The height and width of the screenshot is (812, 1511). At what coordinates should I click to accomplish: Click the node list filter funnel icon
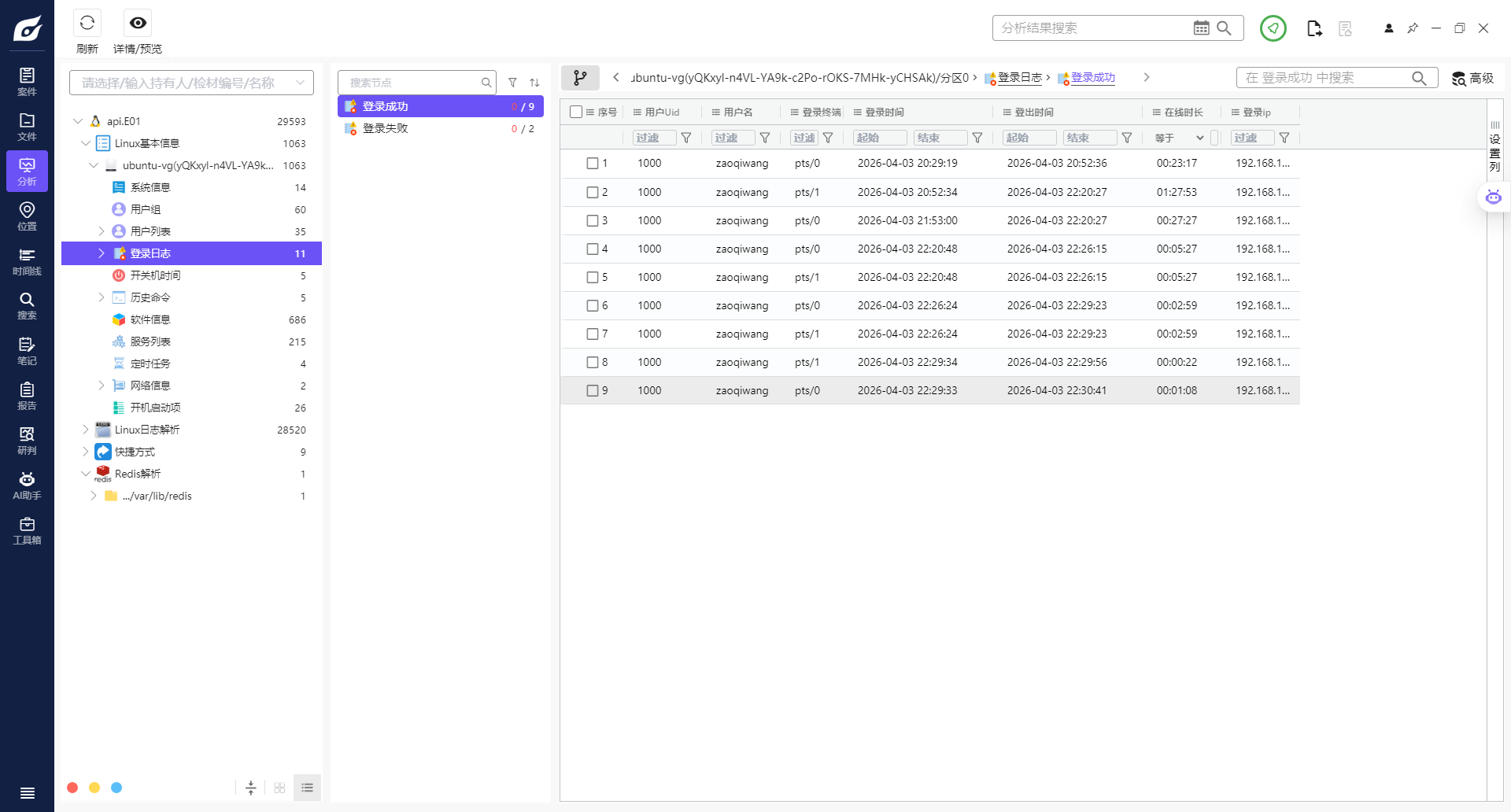[x=512, y=83]
